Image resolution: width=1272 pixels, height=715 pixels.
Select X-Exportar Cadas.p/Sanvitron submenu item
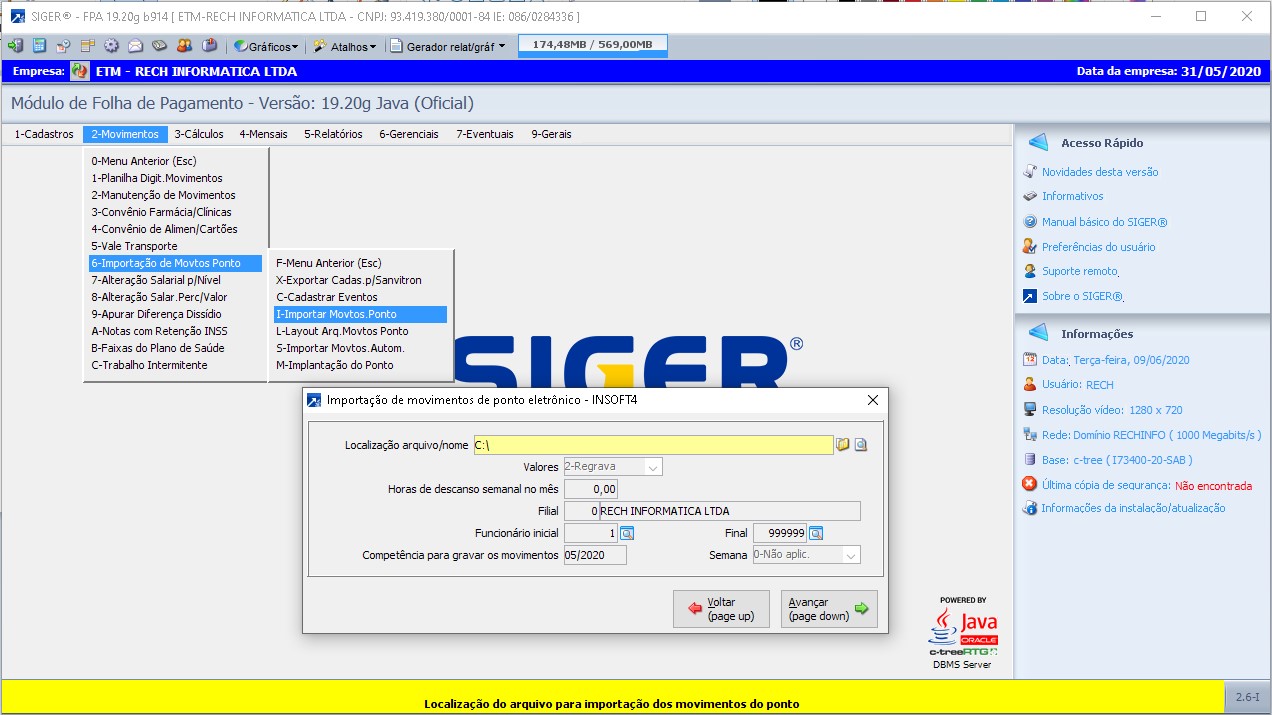click(x=360, y=280)
